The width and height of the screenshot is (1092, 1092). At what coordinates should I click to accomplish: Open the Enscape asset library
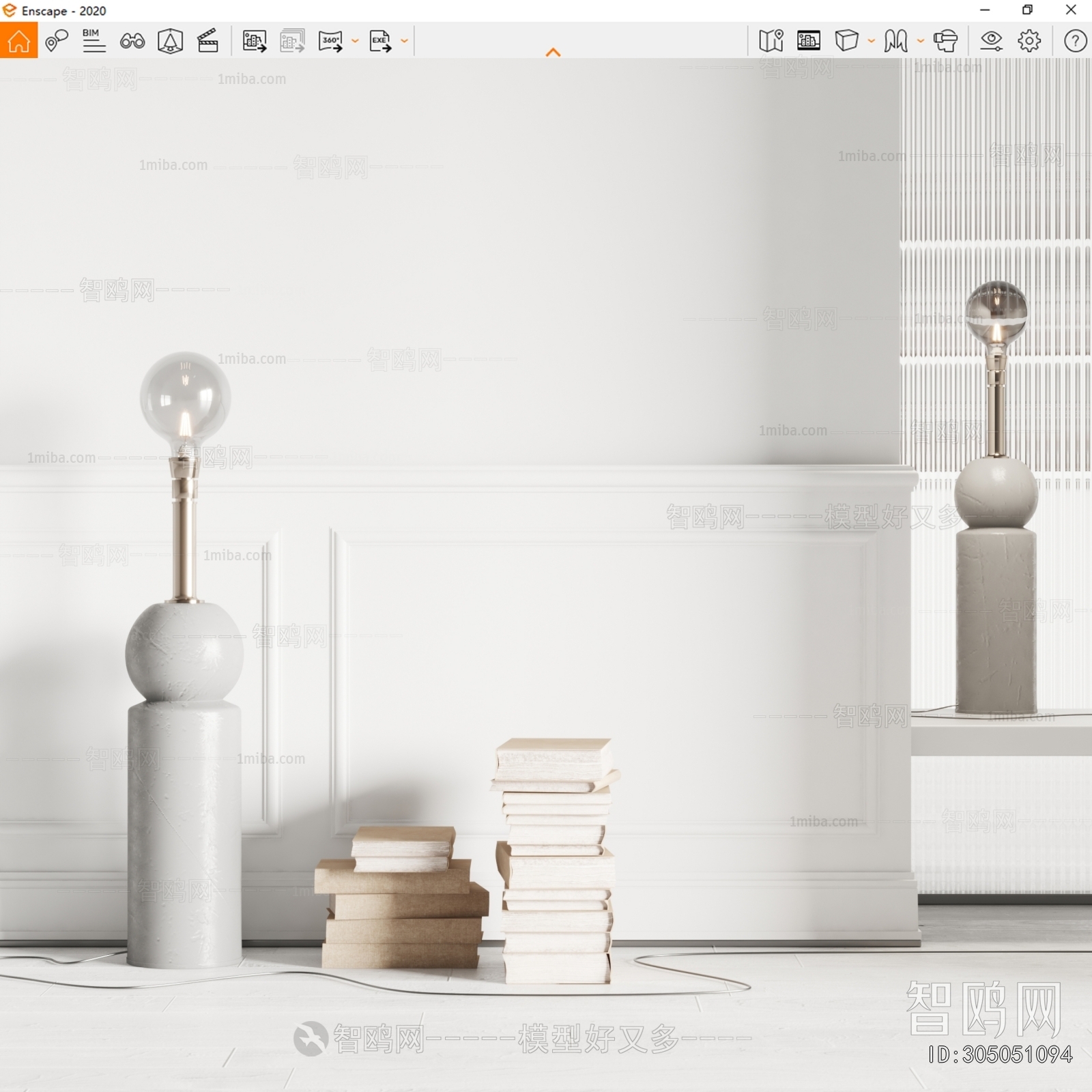click(170, 41)
